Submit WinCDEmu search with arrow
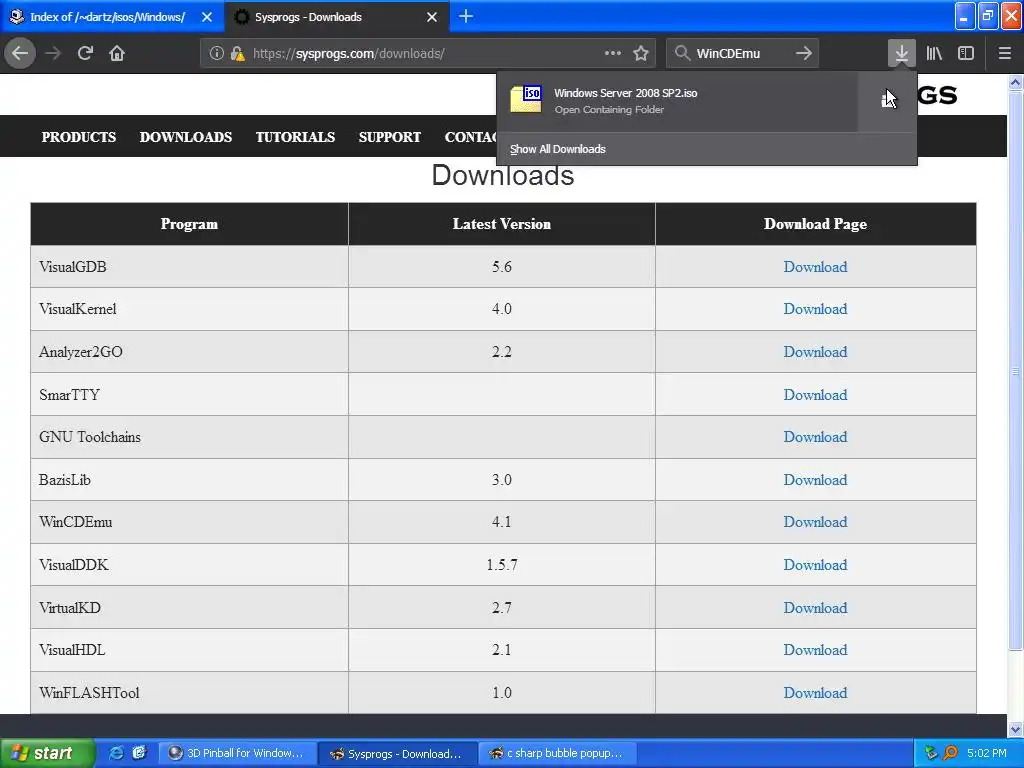1024x768 pixels. point(804,53)
